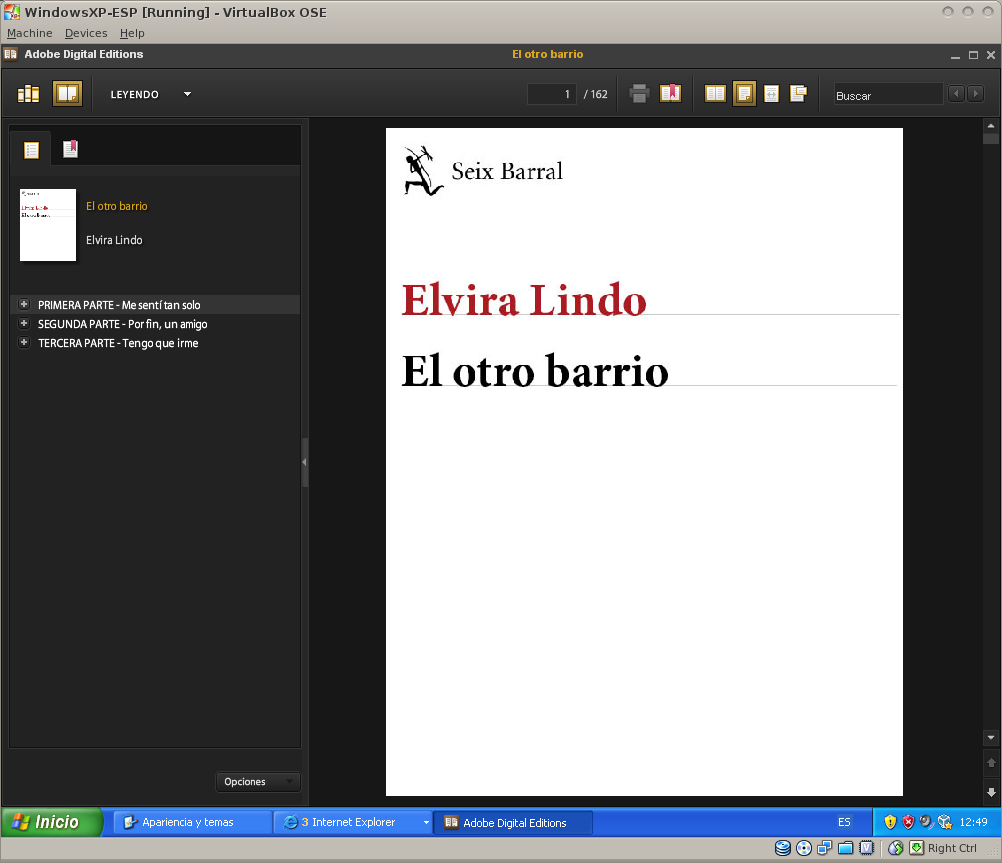
Task: Add a bookmark from toolbar
Action: pyautogui.click(x=670, y=94)
